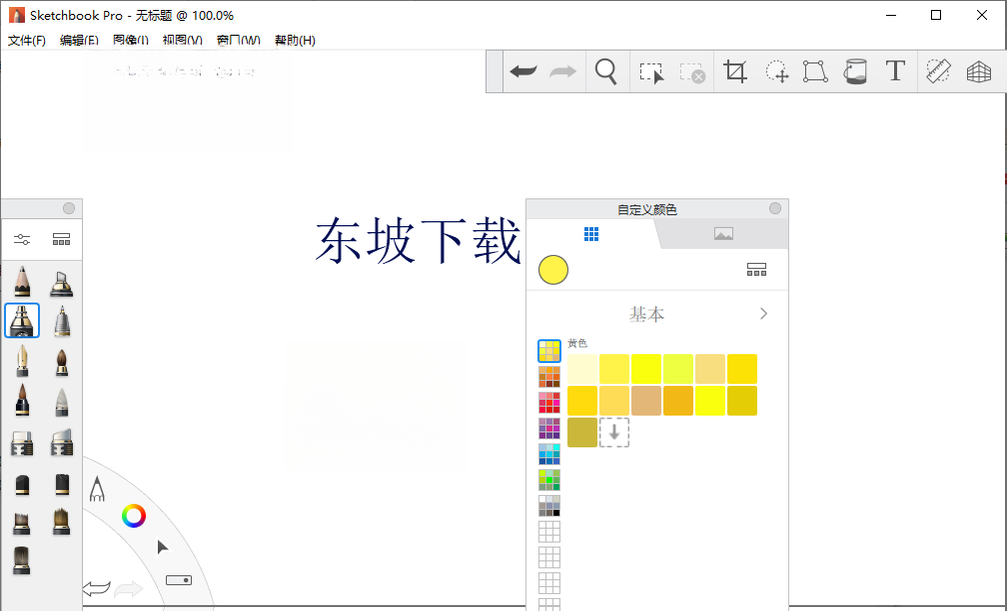
Task: Click the cursor arrow in the lagoon
Action: pos(162,547)
